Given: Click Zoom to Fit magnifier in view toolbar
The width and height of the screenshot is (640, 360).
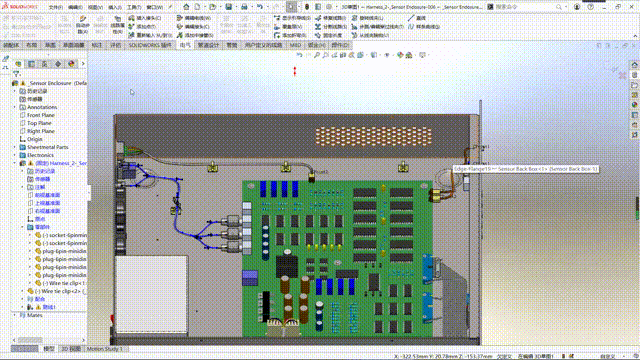Looking at the screenshot, I should click(317, 55).
